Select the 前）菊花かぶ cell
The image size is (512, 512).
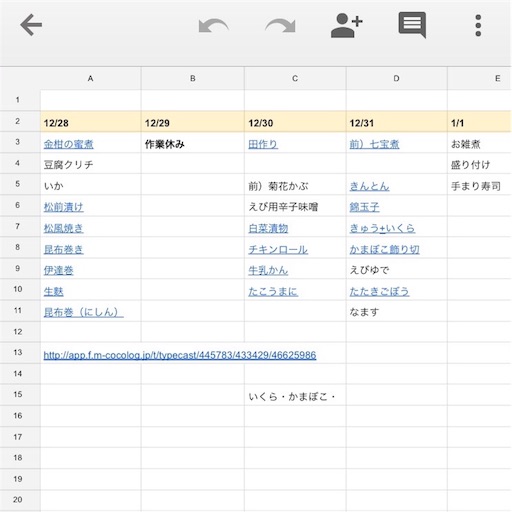295,185
